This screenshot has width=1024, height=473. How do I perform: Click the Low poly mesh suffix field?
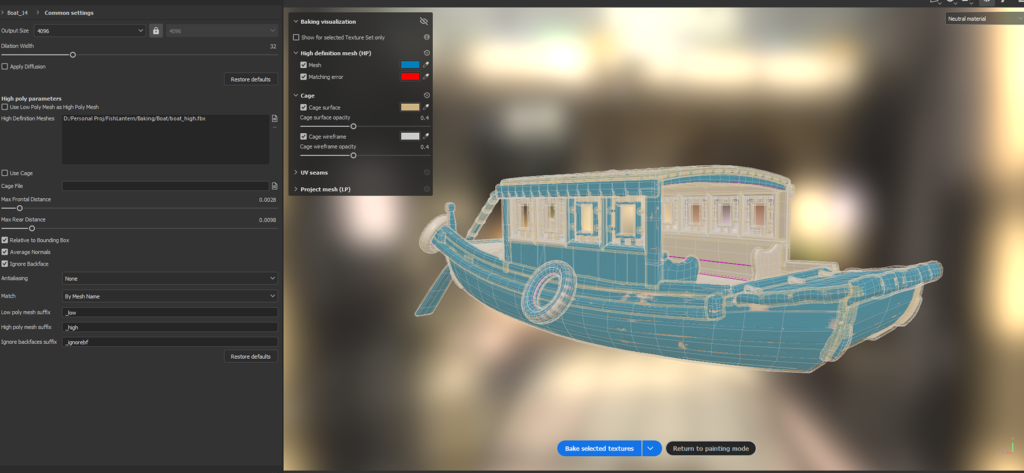[x=170, y=313]
